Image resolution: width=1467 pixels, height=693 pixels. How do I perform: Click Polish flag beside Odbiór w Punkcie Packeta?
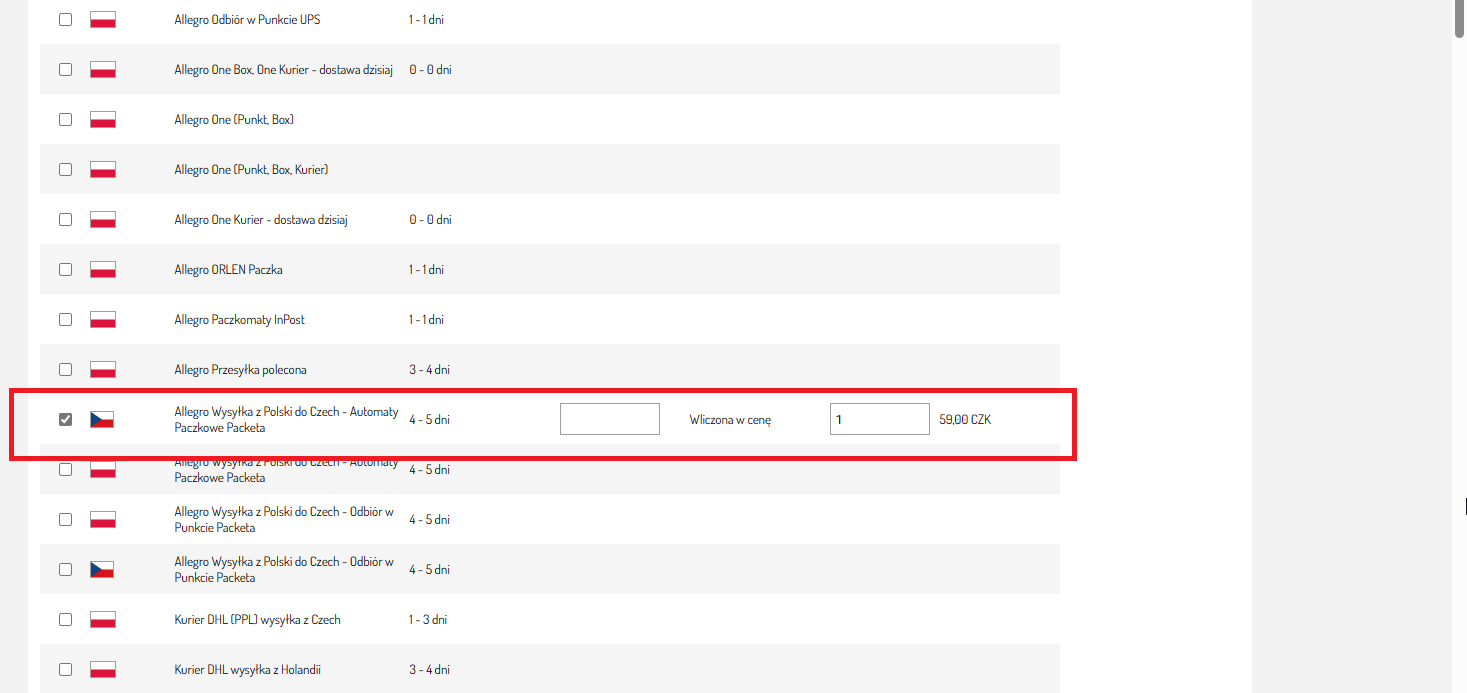pos(102,519)
